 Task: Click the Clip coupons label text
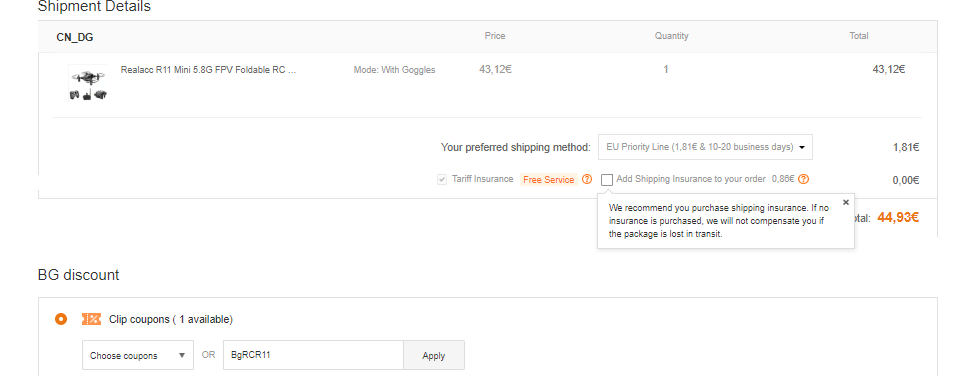(x=171, y=319)
